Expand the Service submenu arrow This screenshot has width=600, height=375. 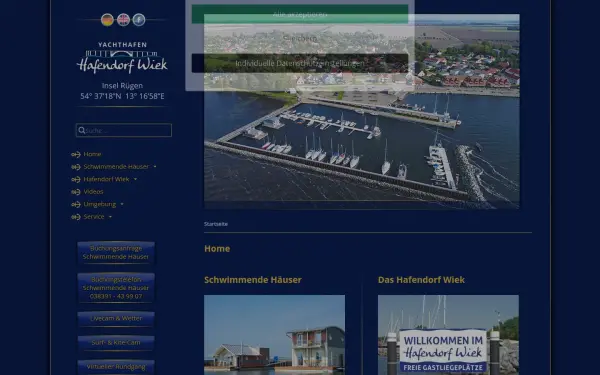(x=110, y=217)
